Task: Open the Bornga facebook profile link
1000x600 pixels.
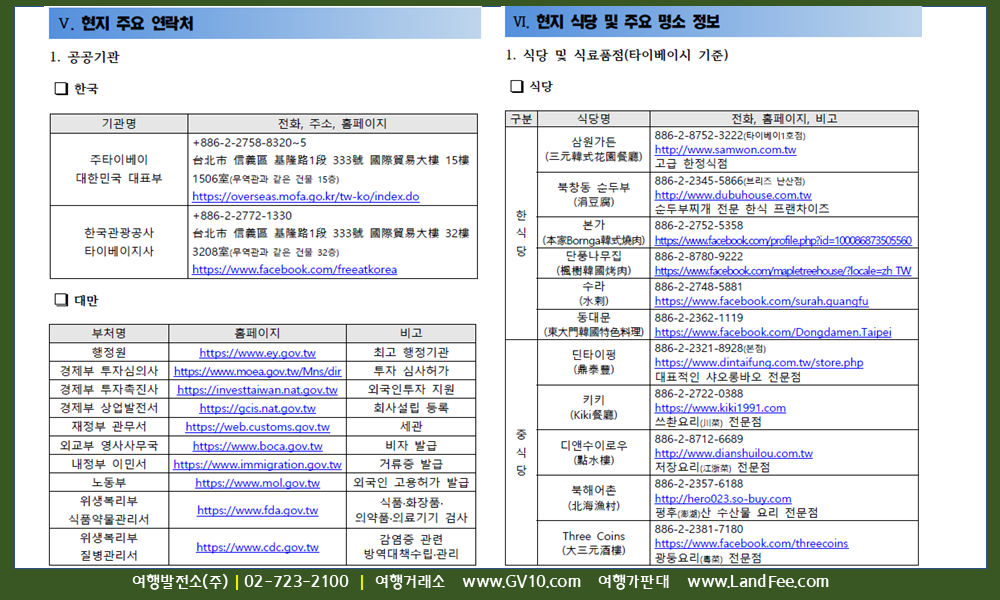Action: tap(783, 240)
